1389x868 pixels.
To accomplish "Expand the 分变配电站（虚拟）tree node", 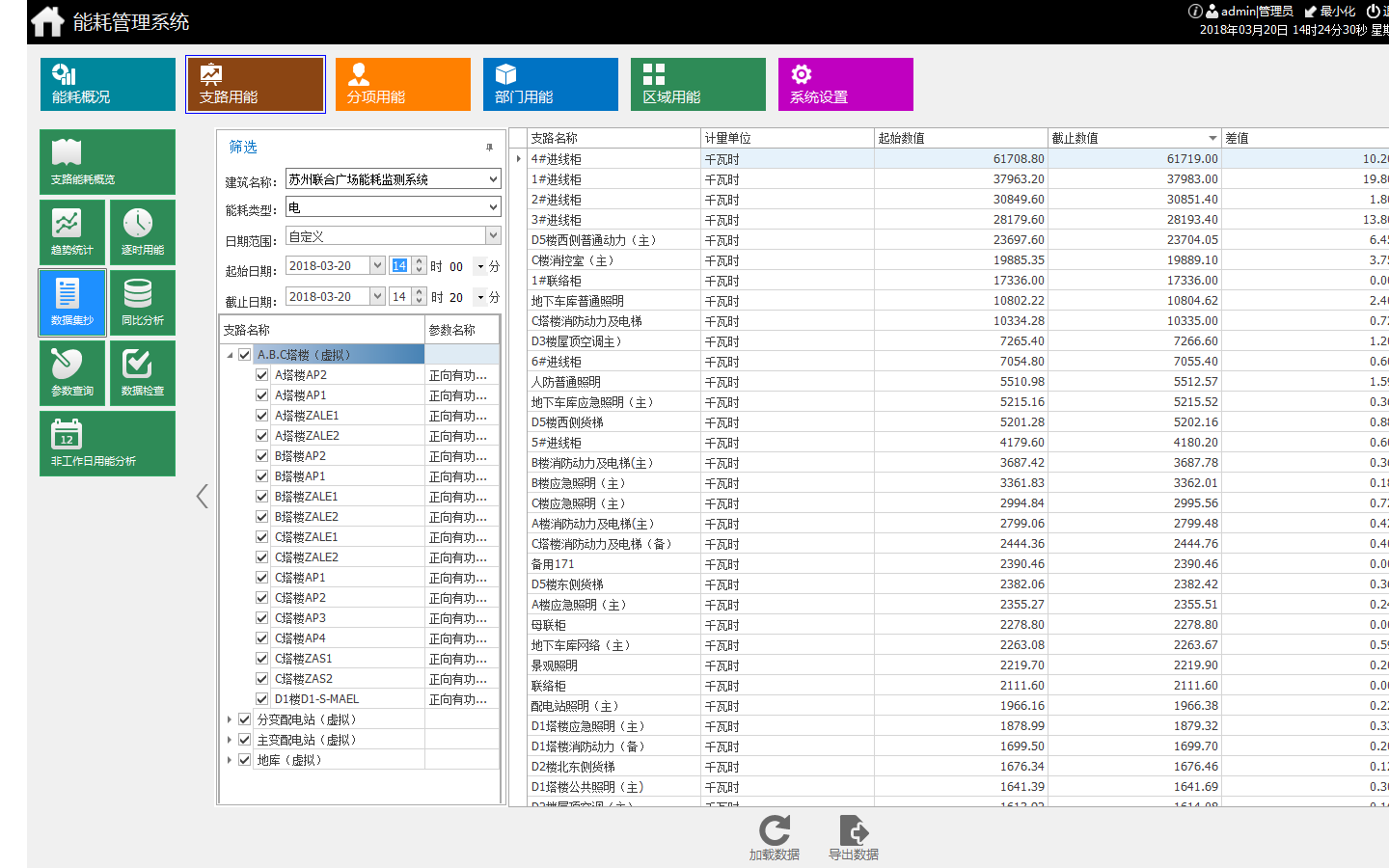I will [230, 719].
